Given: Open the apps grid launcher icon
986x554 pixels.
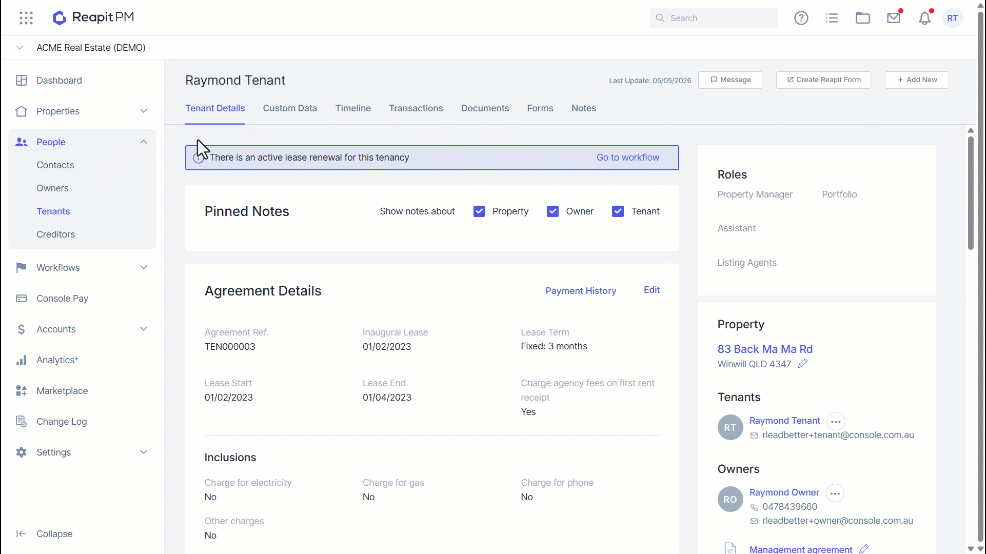Looking at the screenshot, I should [26, 18].
